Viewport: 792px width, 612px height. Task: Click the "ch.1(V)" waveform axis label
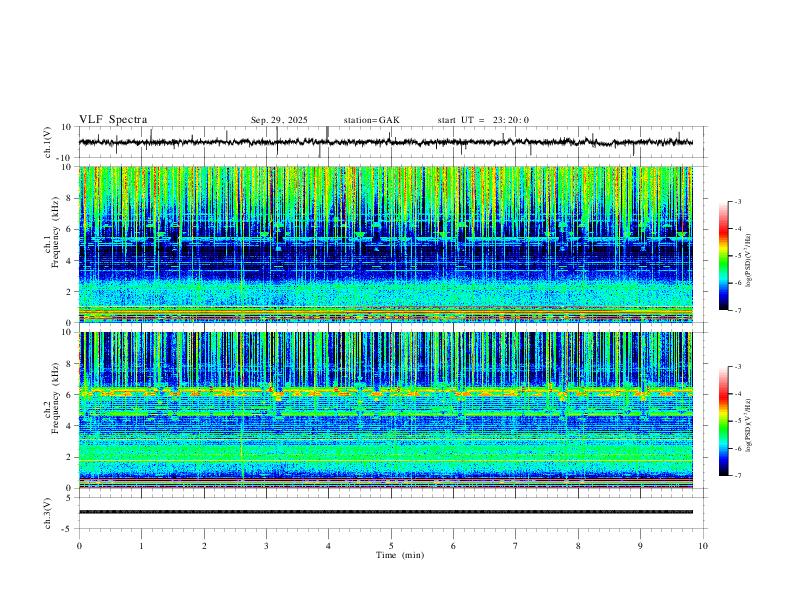click(x=48, y=142)
